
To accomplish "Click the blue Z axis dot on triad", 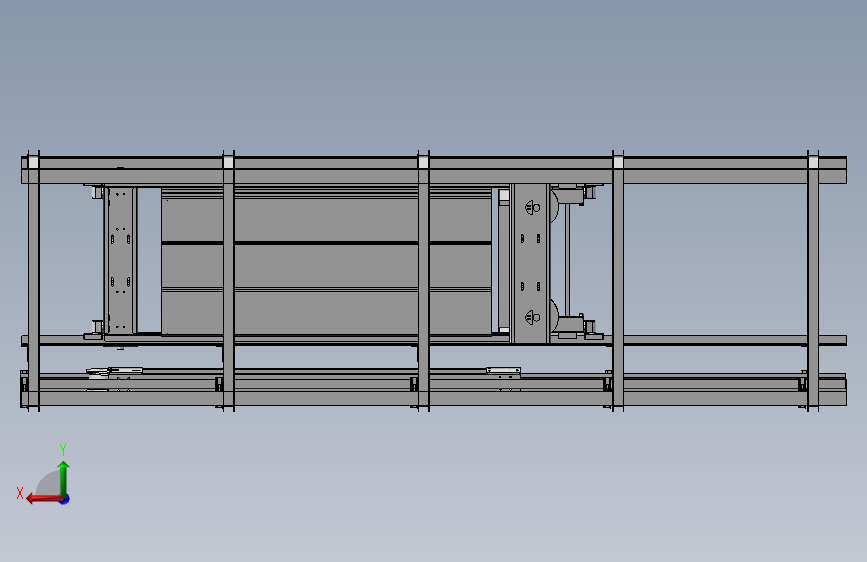I will click(65, 499).
